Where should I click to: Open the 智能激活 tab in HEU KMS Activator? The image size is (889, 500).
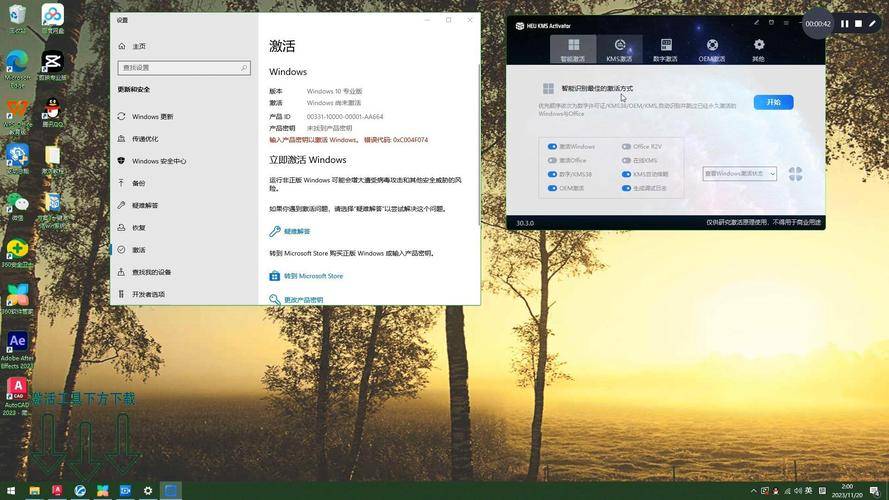(573, 49)
